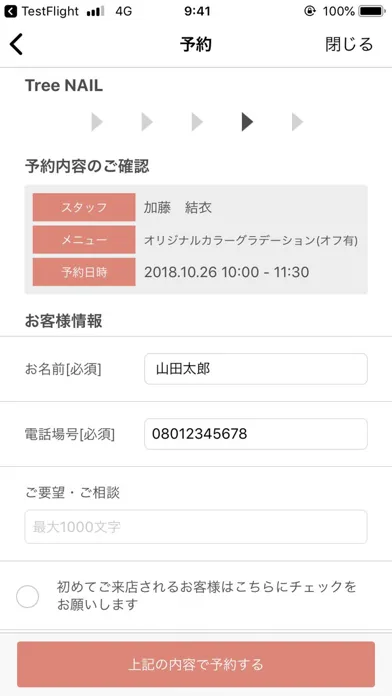Edit the name field containing 山田太郎
The width and height of the screenshot is (392, 696).
(x=256, y=369)
